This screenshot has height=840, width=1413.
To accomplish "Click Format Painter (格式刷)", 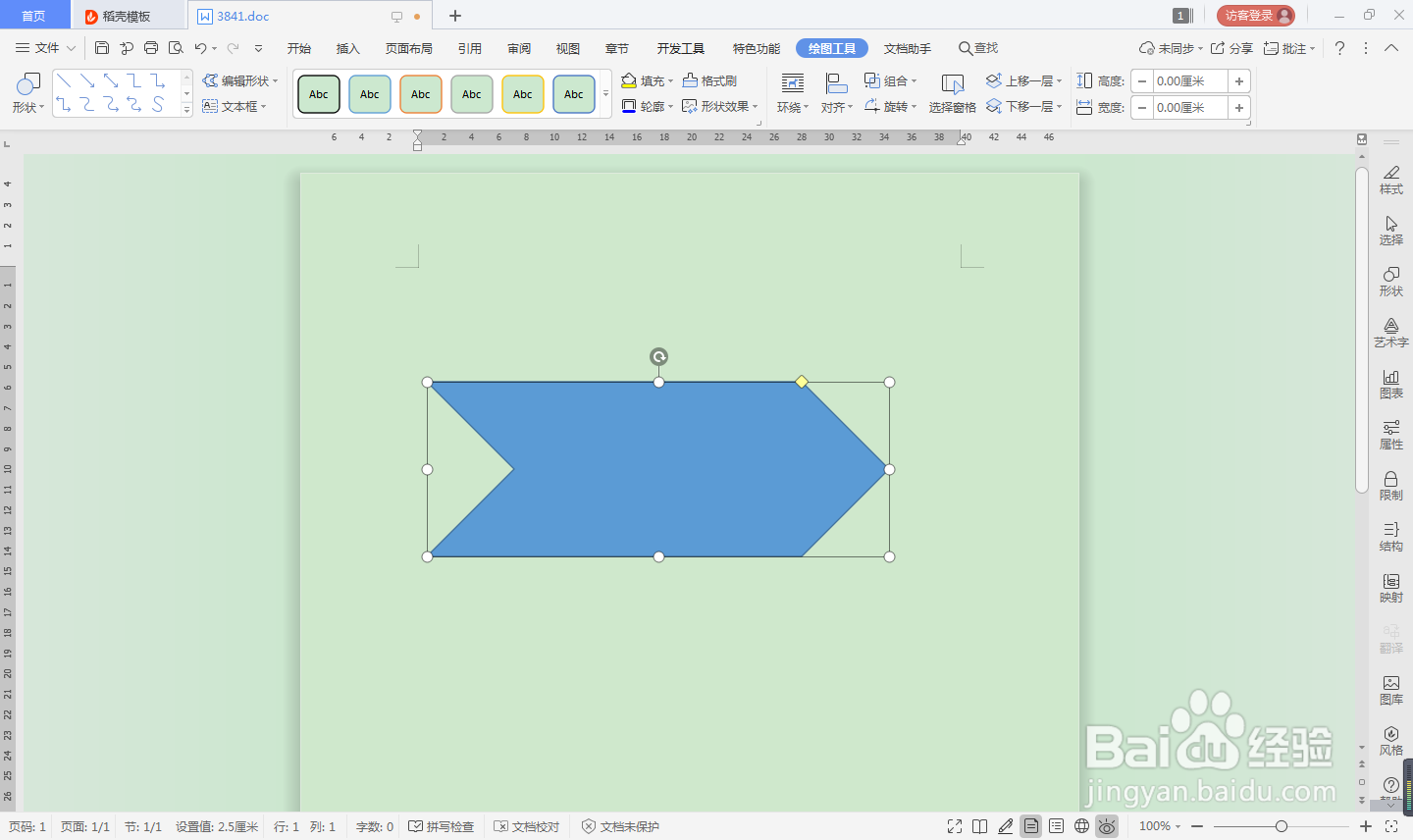I will 709,80.
